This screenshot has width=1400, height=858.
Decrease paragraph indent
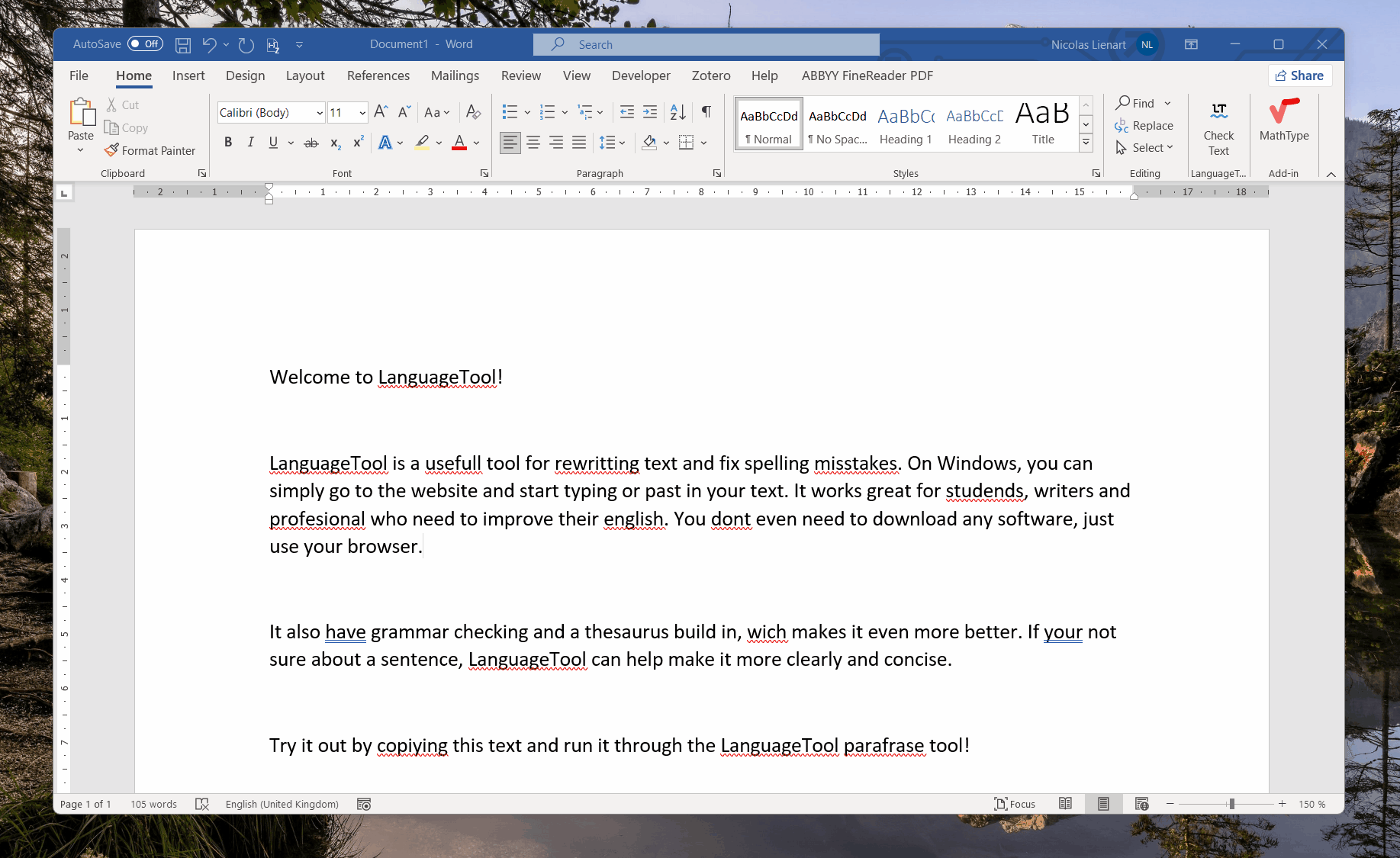(x=627, y=112)
